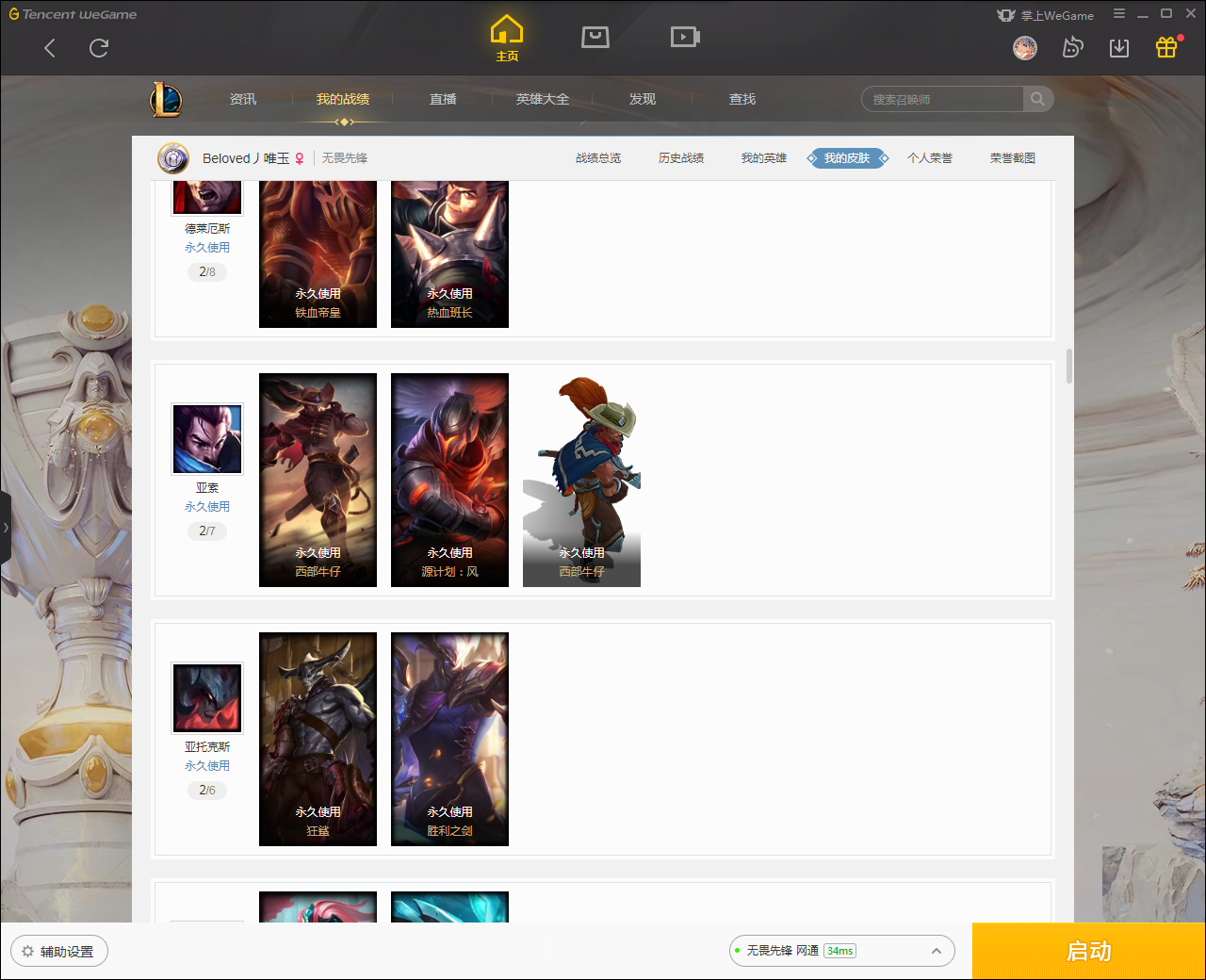The image size is (1206, 980).
Task: Click the 永久使用 link under 亚索
Action: tap(207, 507)
